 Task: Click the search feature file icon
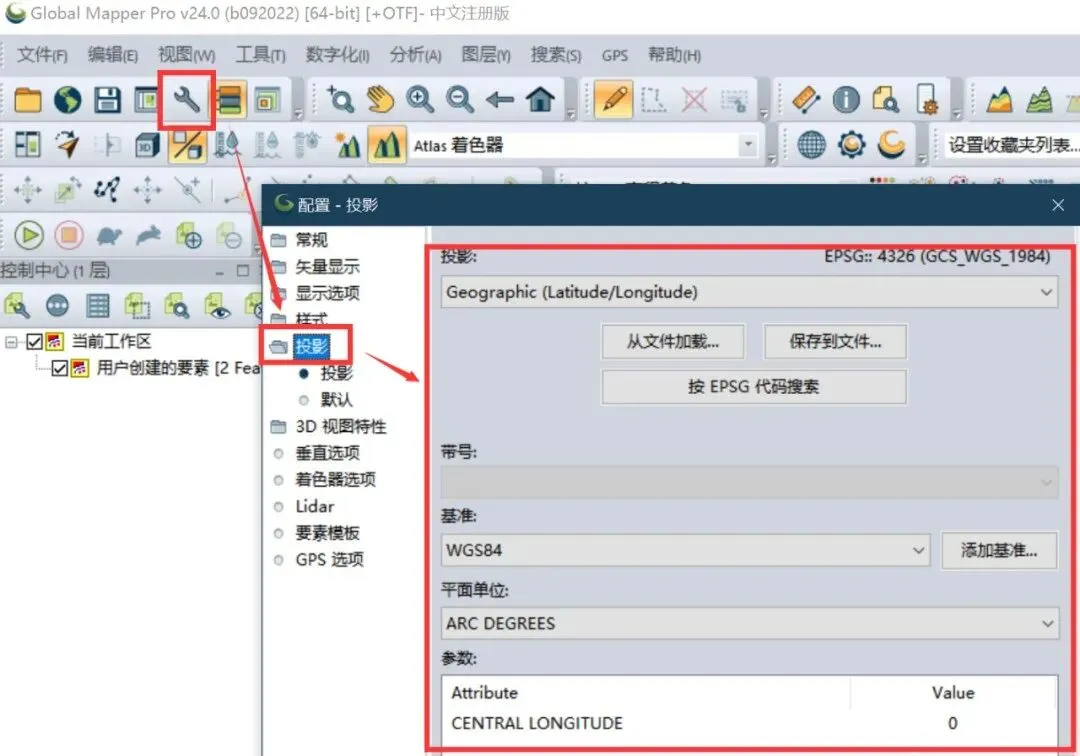[x=886, y=100]
